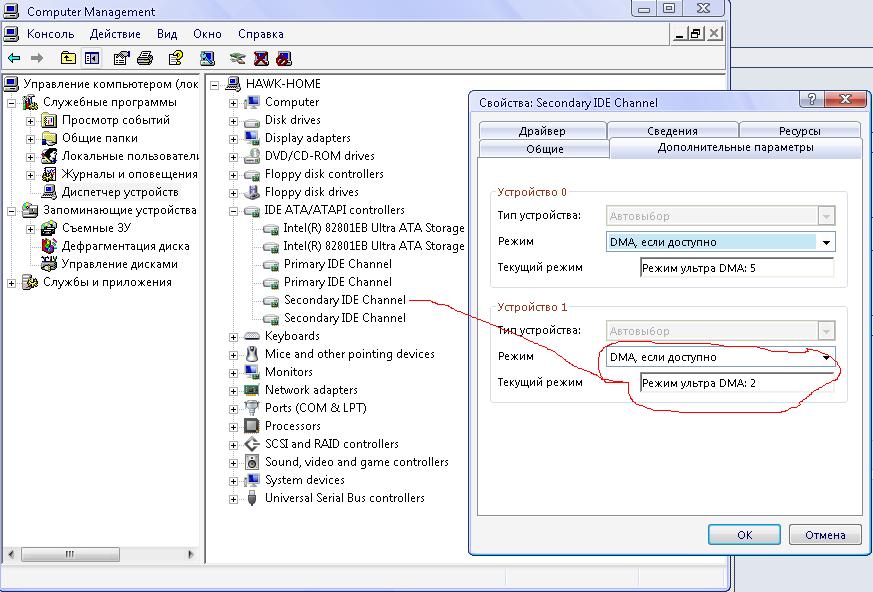
Task: Switch to the Драйвер tab
Action: coord(542,131)
